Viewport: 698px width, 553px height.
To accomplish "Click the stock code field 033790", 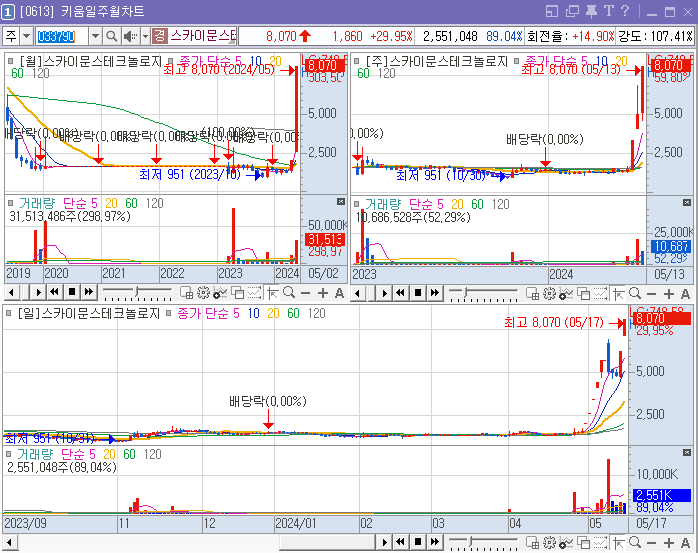I will tap(61, 36).
